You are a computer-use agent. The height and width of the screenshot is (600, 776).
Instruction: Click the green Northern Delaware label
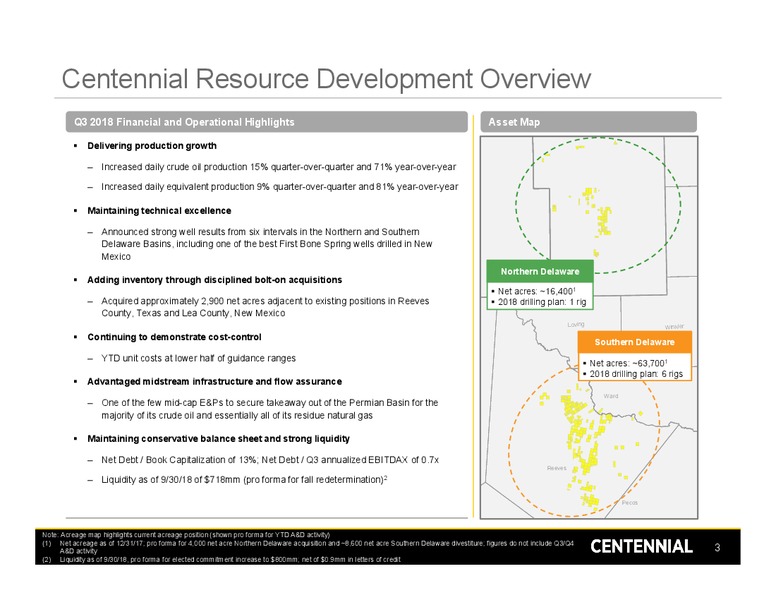point(540,271)
